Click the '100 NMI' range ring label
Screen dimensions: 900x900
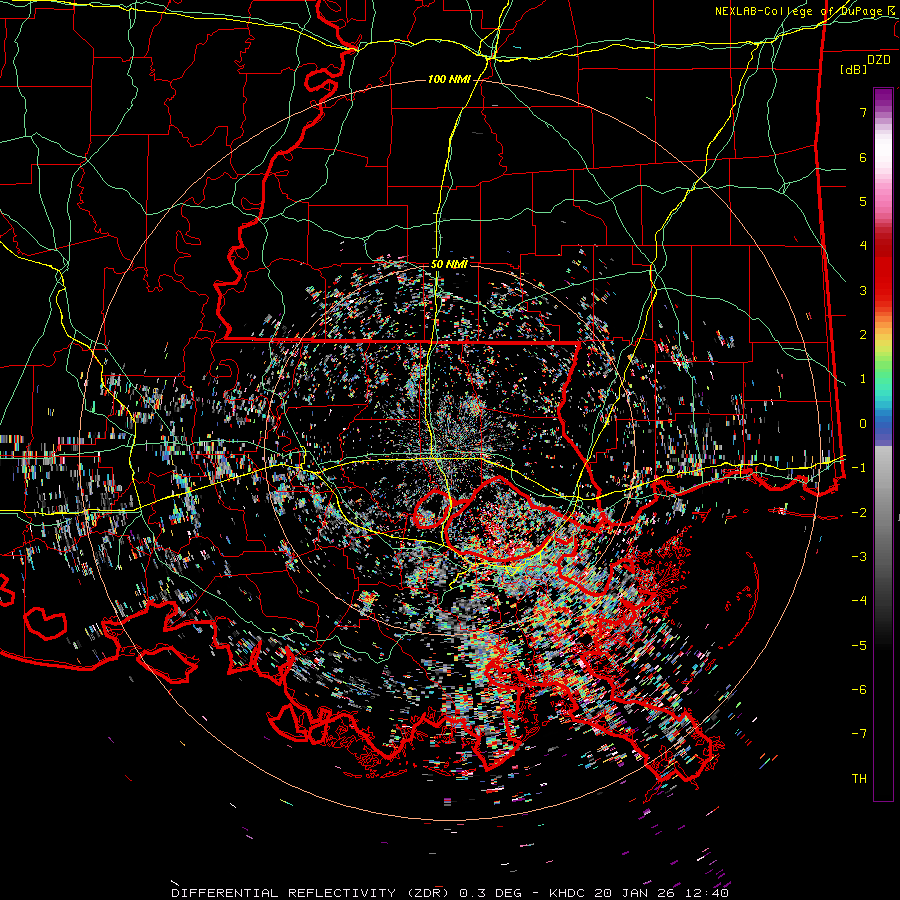pyautogui.click(x=449, y=79)
